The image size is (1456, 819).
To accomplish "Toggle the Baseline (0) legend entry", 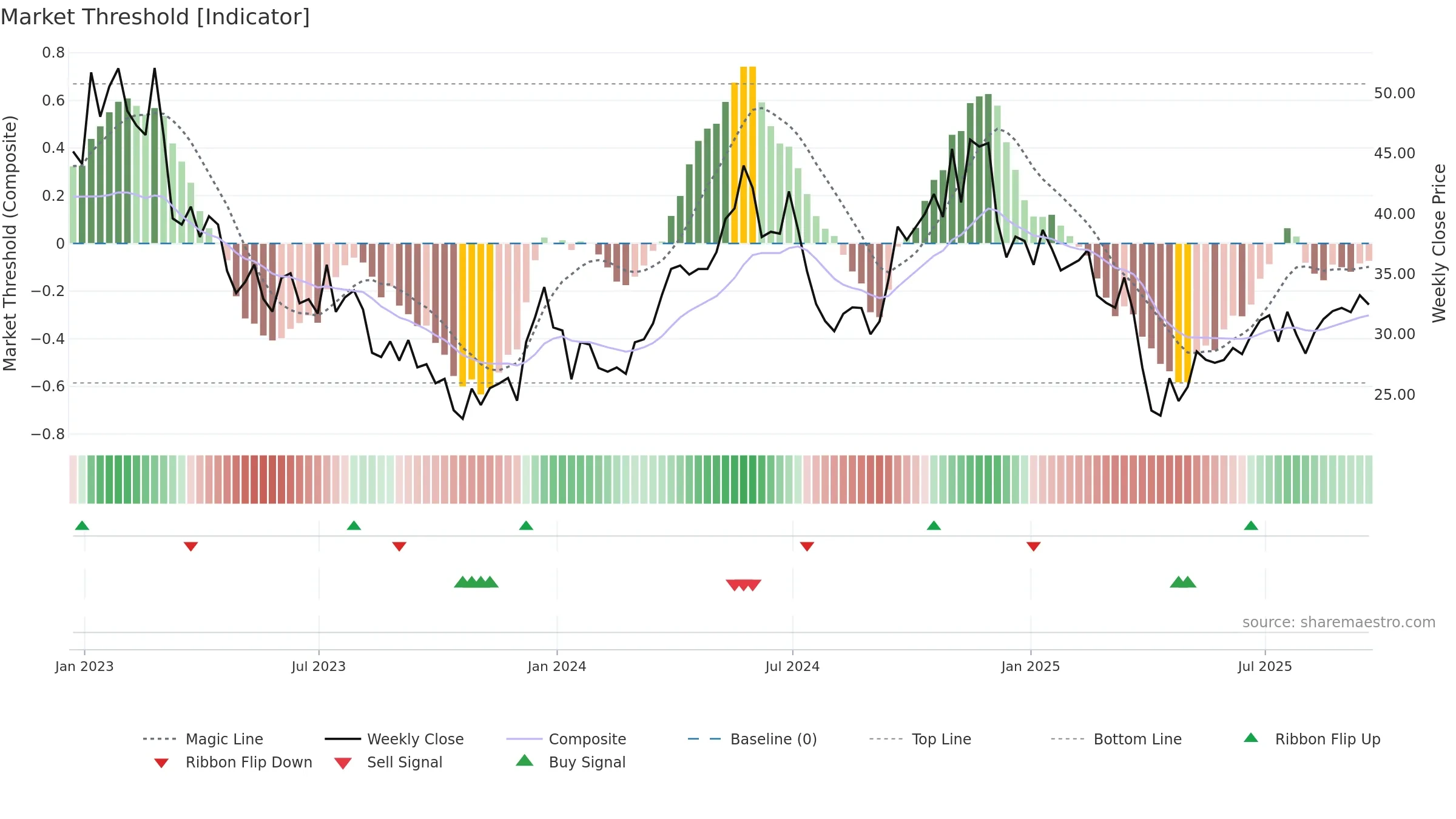I will pos(752,739).
